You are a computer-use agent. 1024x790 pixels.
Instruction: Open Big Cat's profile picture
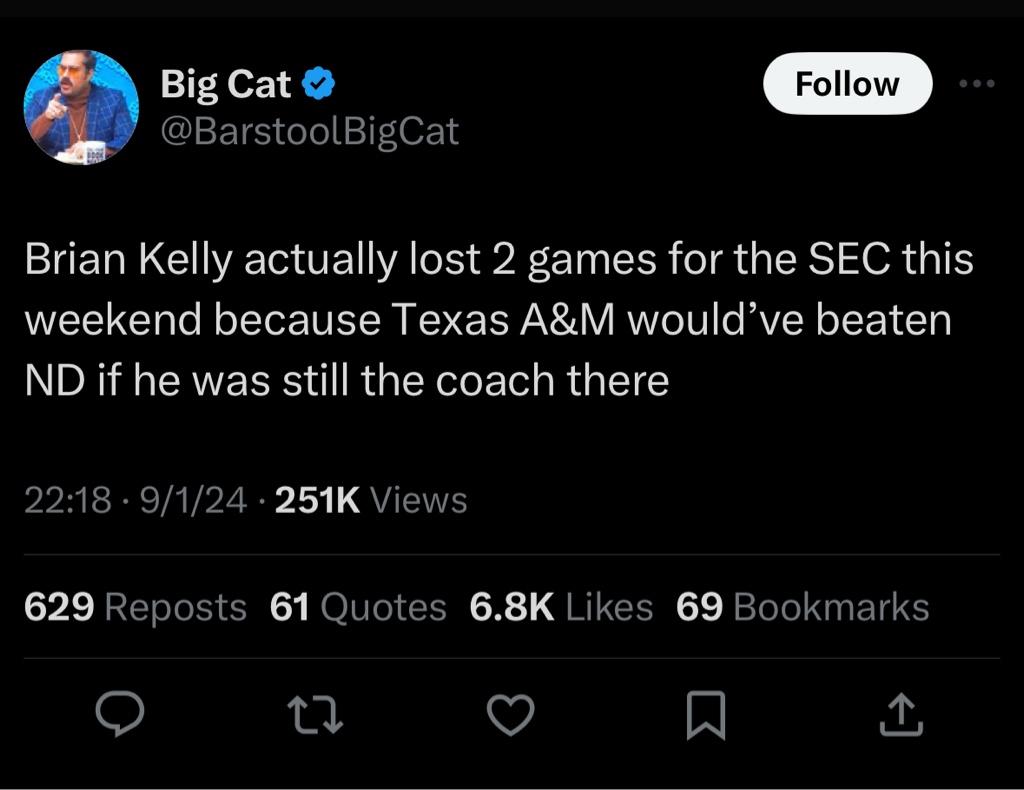(80, 107)
